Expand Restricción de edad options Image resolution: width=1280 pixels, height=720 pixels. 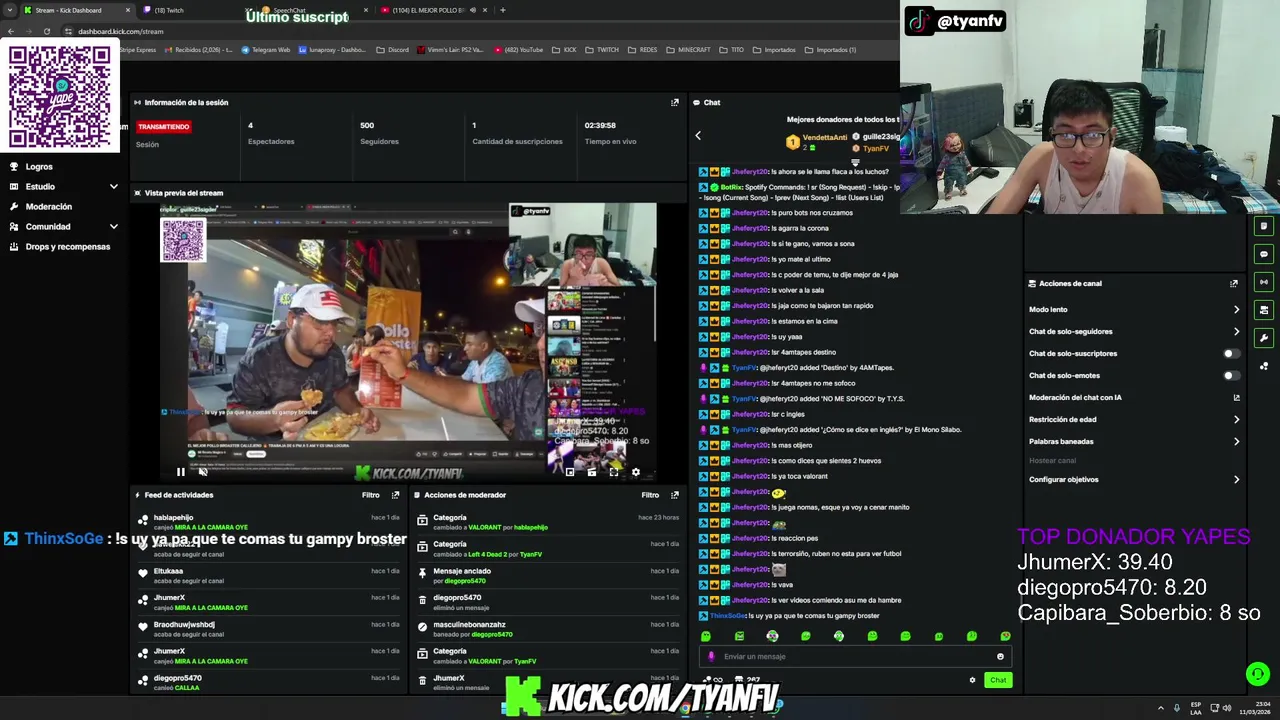[1236, 419]
